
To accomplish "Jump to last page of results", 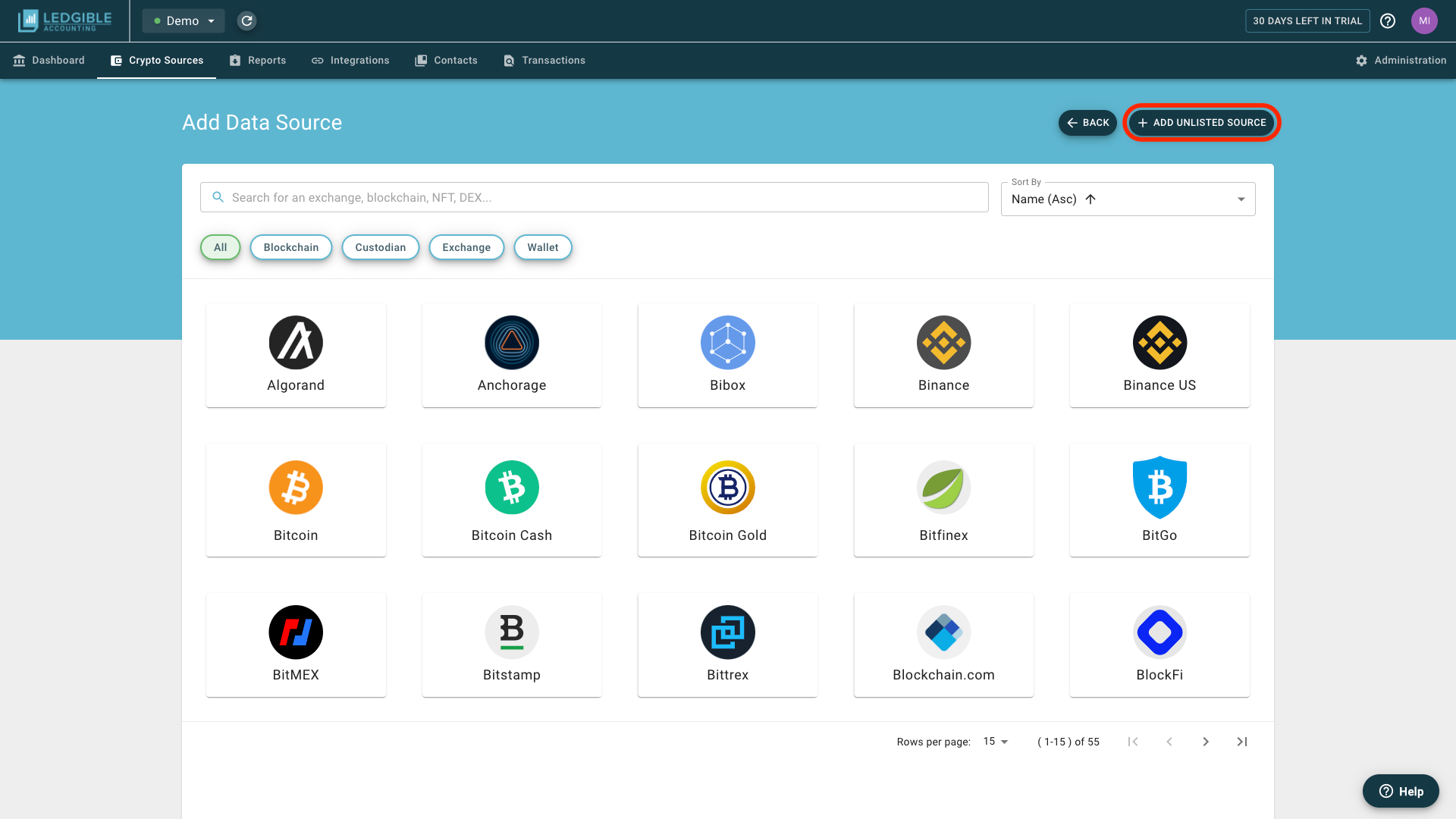I will click(x=1242, y=742).
